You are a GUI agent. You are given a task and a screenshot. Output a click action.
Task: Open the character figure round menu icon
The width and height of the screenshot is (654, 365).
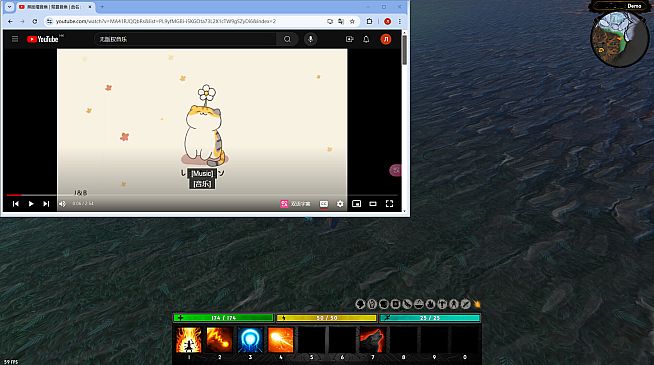click(454, 304)
